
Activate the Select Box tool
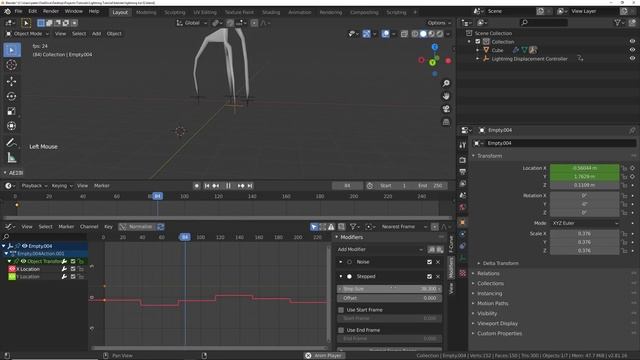coord(12,50)
